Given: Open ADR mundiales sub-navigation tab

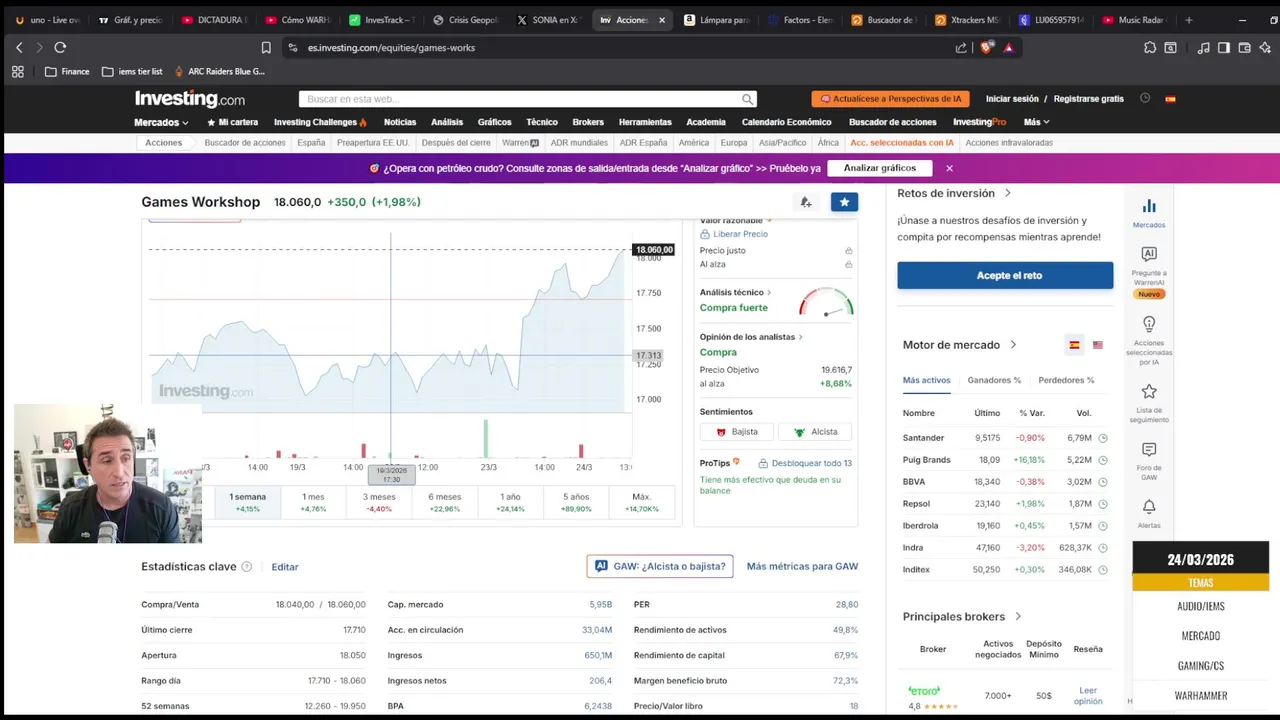Looking at the screenshot, I should pyautogui.click(x=579, y=143).
